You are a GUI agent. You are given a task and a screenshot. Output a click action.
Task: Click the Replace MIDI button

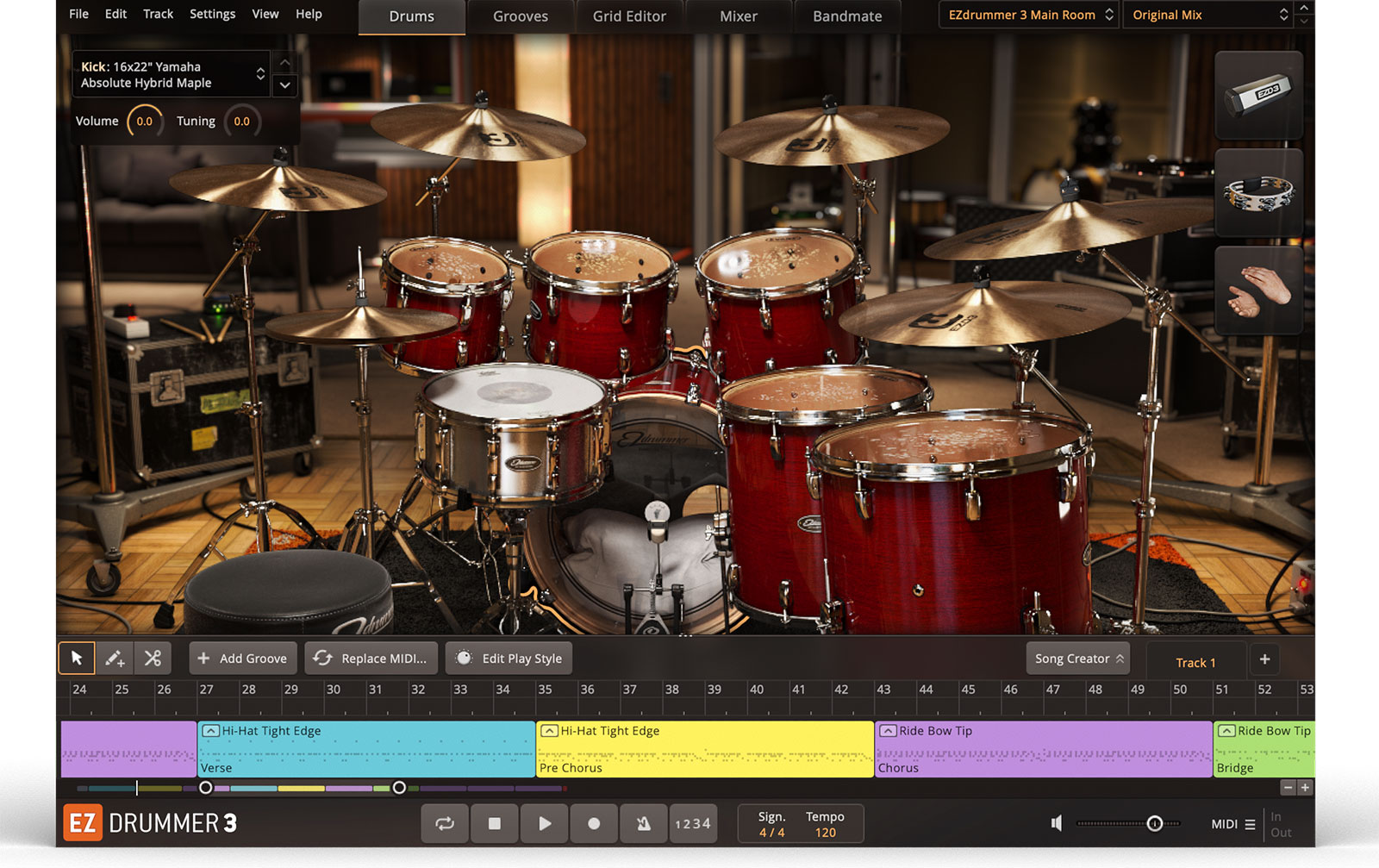(x=371, y=659)
